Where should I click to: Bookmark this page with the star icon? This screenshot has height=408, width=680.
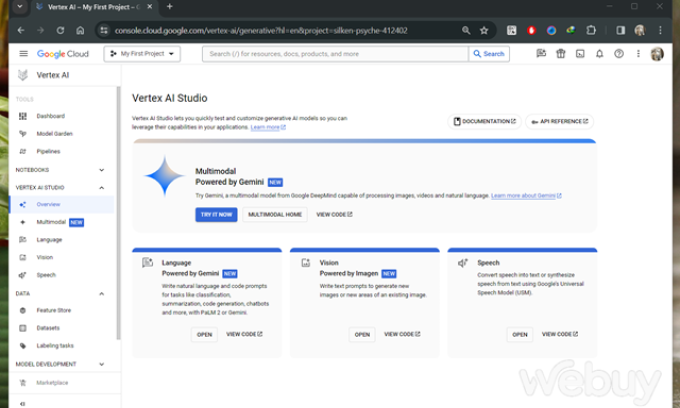[x=484, y=30]
